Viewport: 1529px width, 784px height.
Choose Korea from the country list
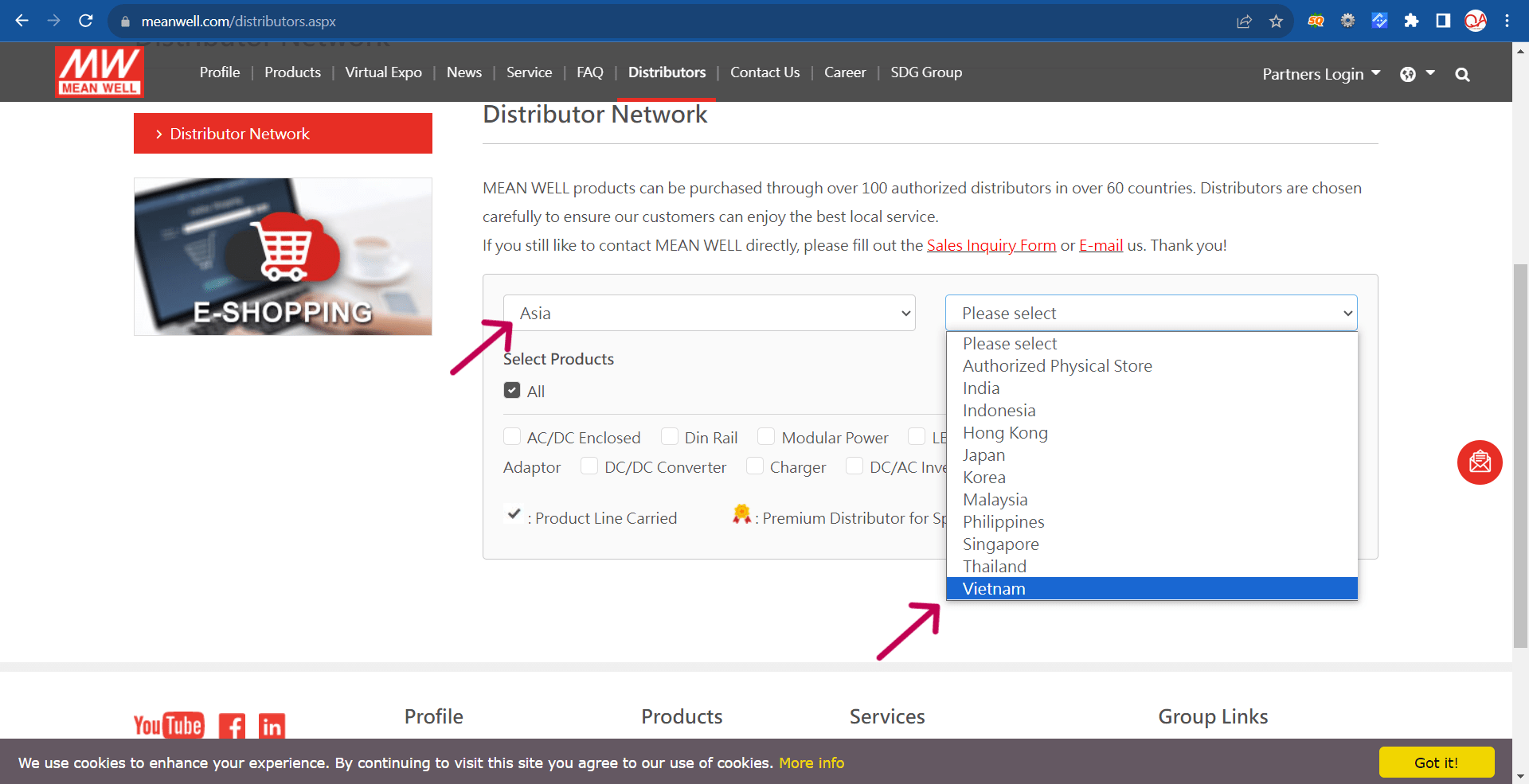(1152, 478)
